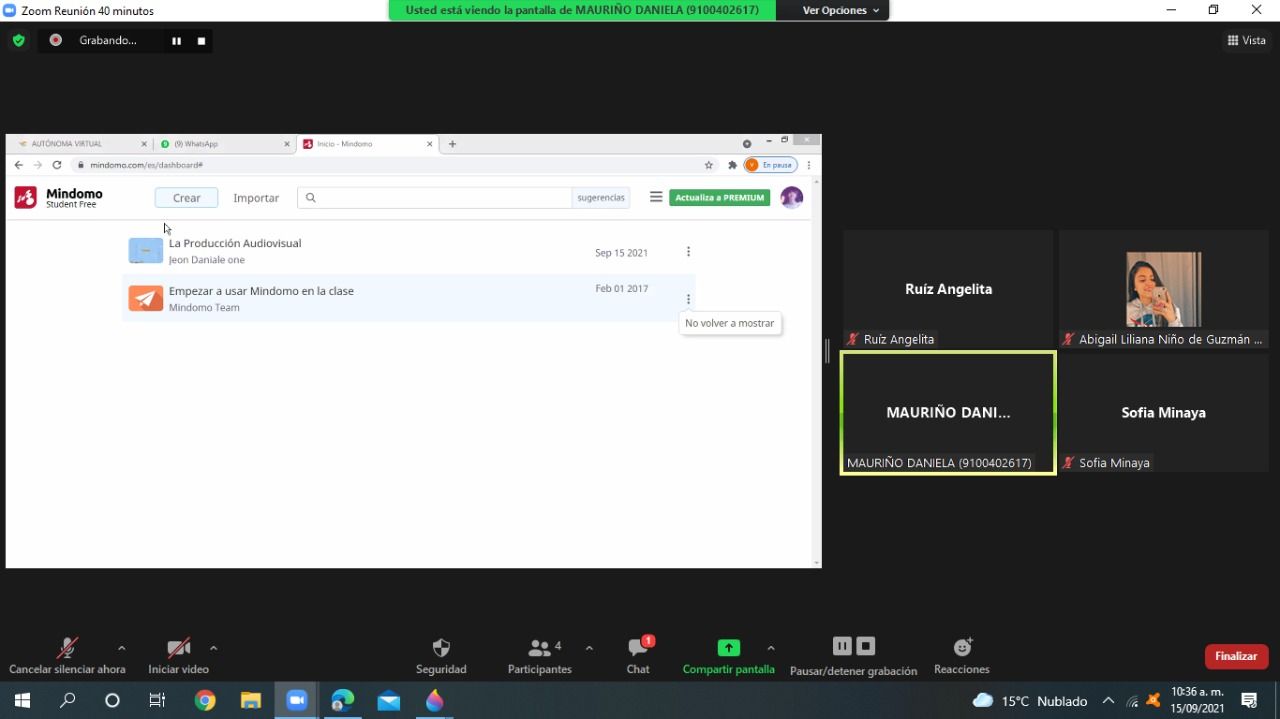Viewport: 1280px width, 719px height.
Task: Expand the Ver Opciones dropdown
Action: coord(841,10)
